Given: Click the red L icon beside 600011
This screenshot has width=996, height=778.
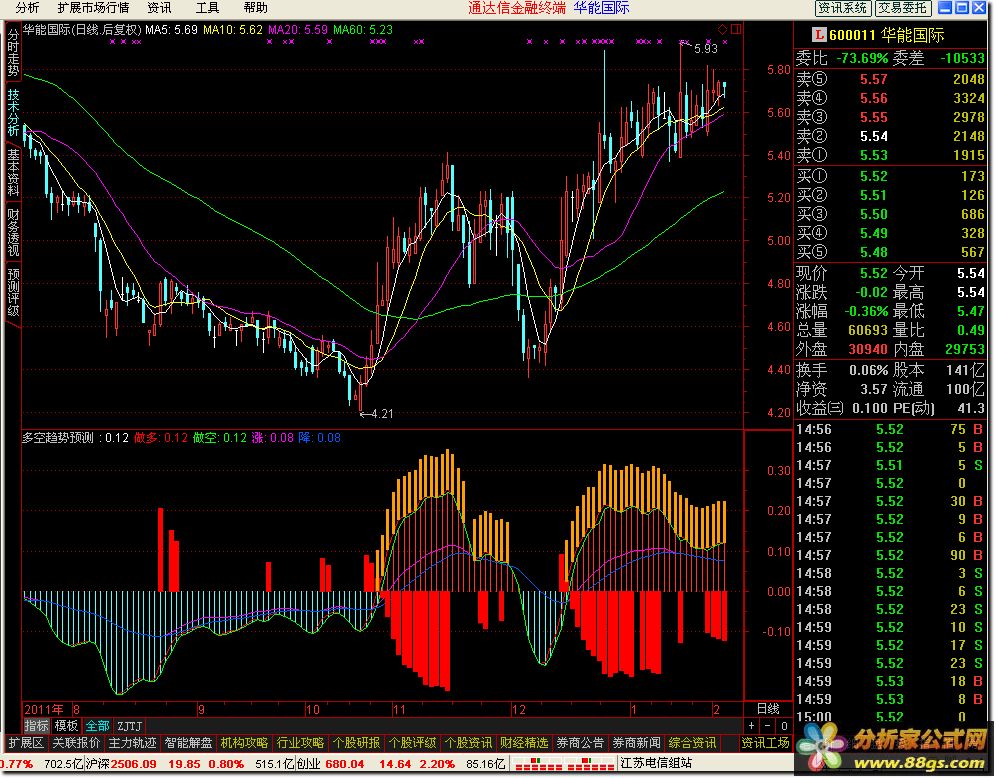Looking at the screenshot, I should tap(819, 35).
